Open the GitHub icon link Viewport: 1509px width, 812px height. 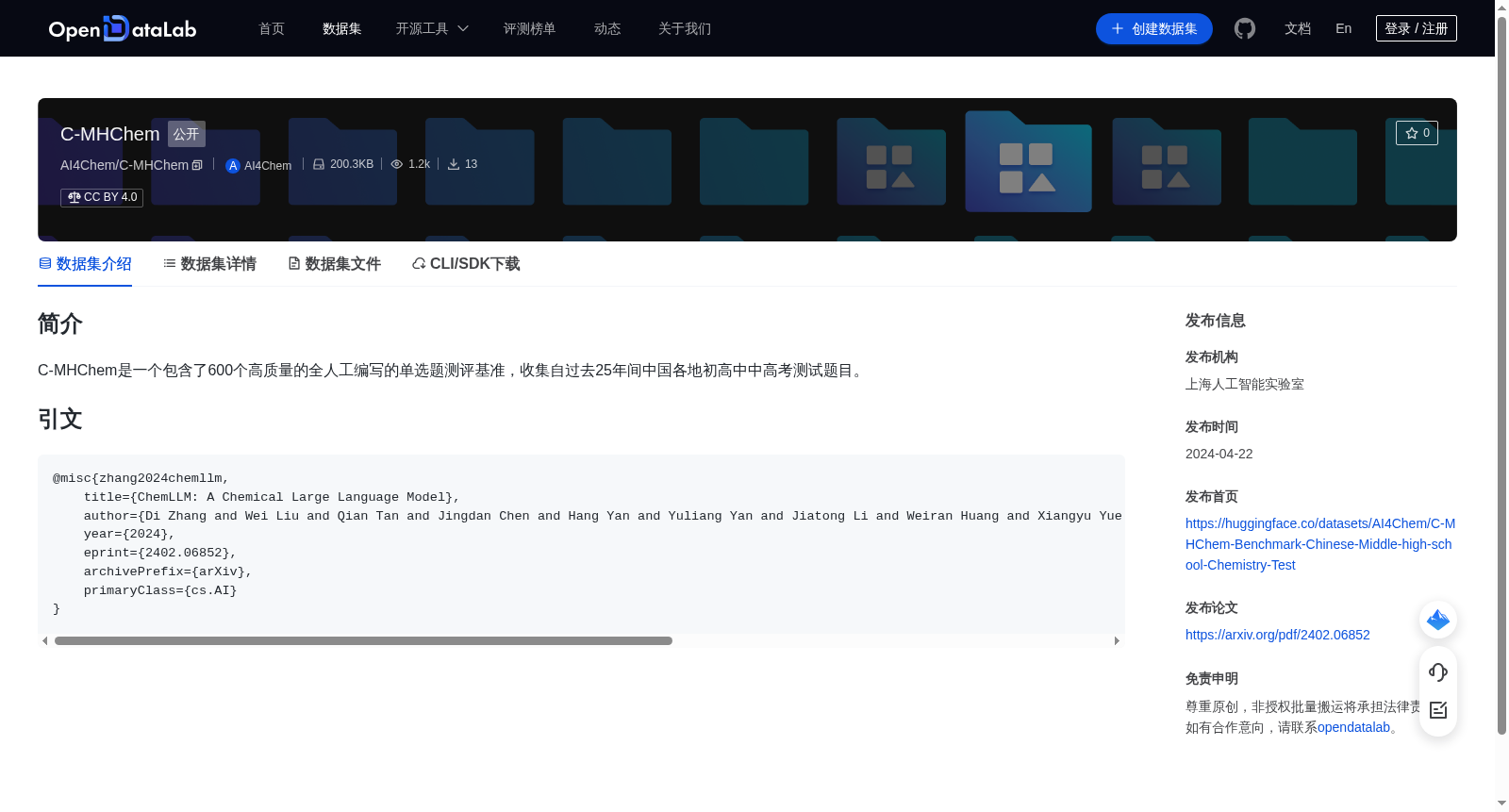point(1245,28)
